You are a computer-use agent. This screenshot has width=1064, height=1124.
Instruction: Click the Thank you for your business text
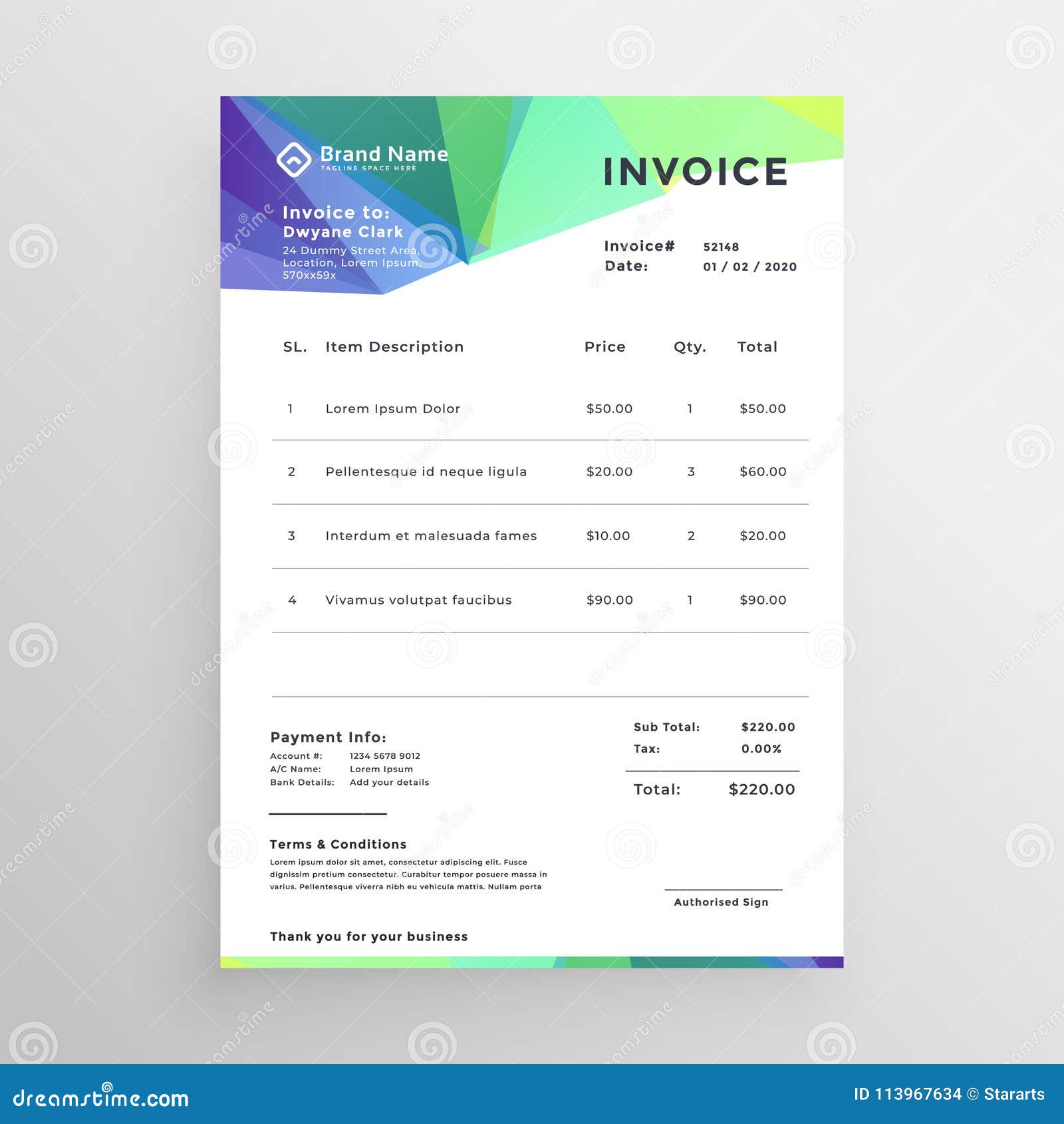(369, 936)
